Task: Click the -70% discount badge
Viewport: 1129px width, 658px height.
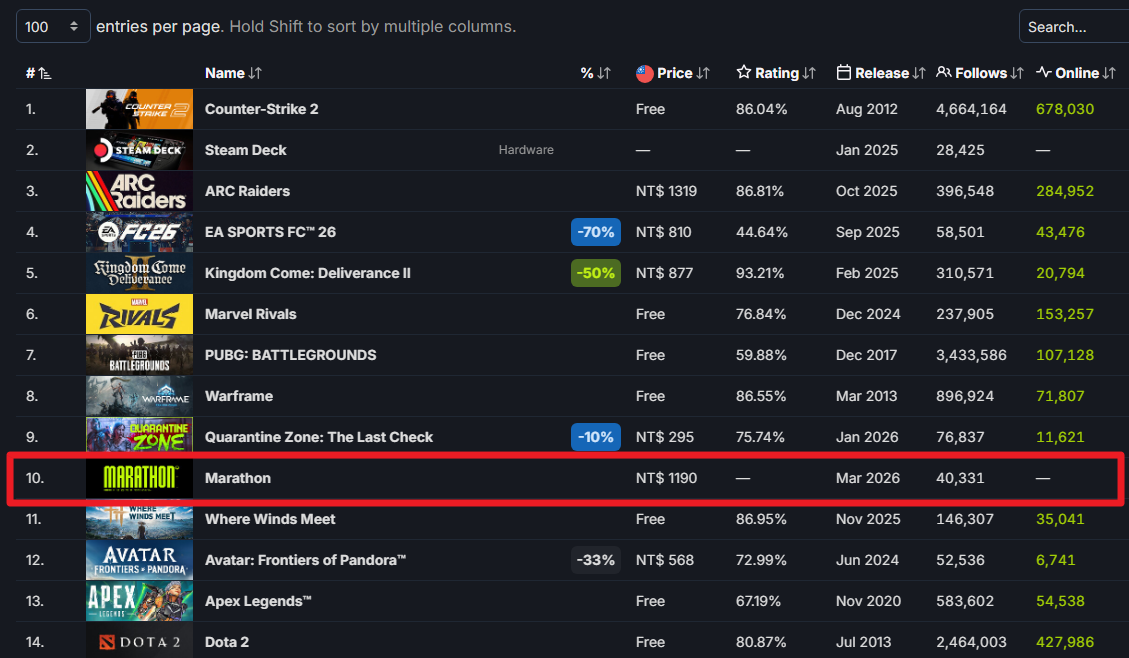Action: [x=596, y=232]
